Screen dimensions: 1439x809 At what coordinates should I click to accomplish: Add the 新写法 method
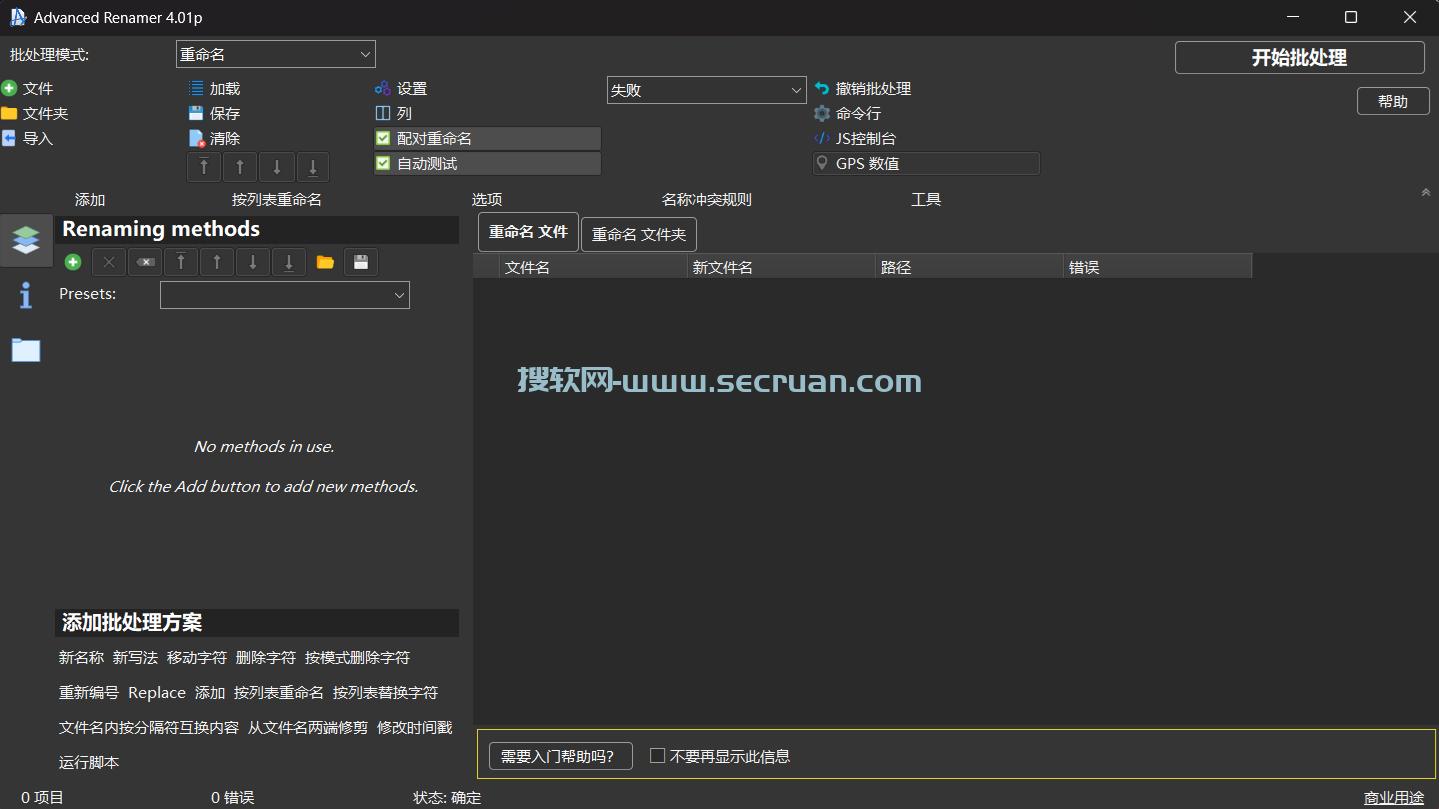tap(135, 658)
